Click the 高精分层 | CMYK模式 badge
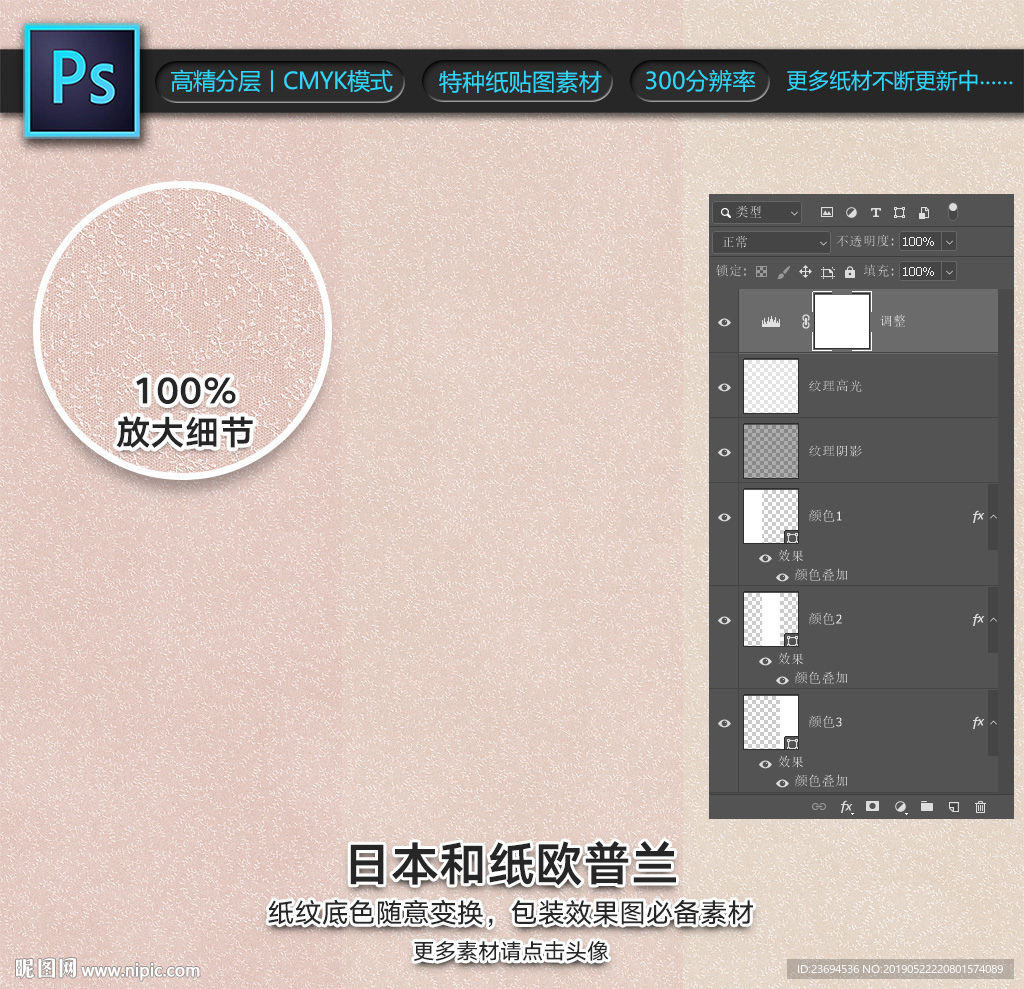 pos(281,82)
